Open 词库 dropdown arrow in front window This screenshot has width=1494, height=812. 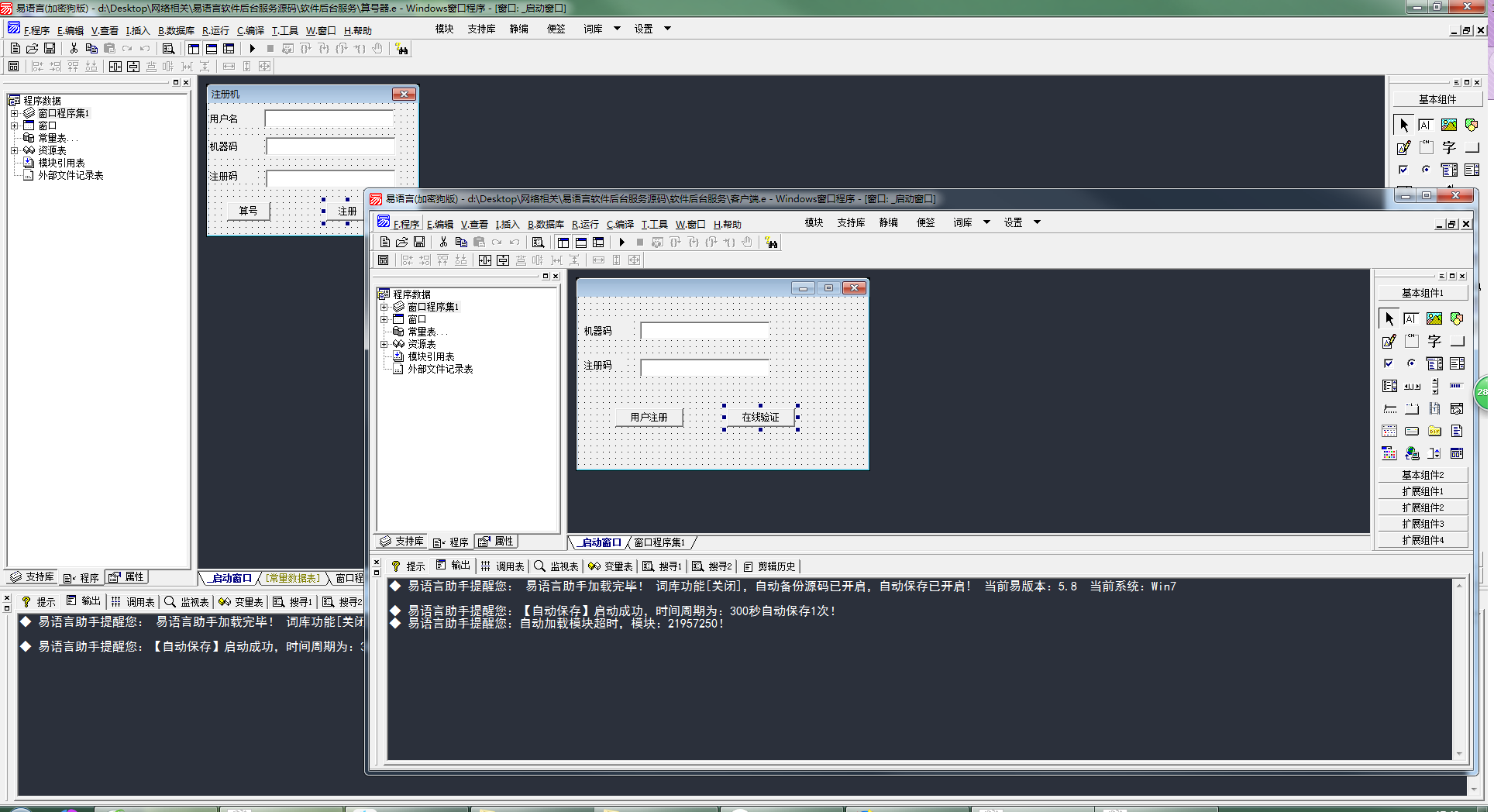pyautogui.click(x=986, y=222)
